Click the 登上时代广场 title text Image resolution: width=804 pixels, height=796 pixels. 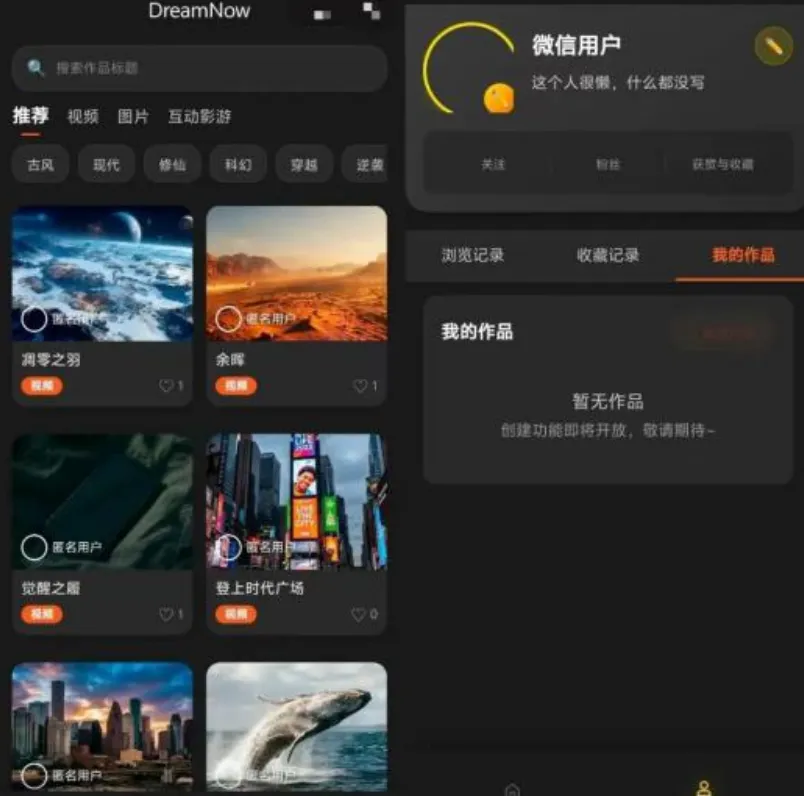[259, 588]
